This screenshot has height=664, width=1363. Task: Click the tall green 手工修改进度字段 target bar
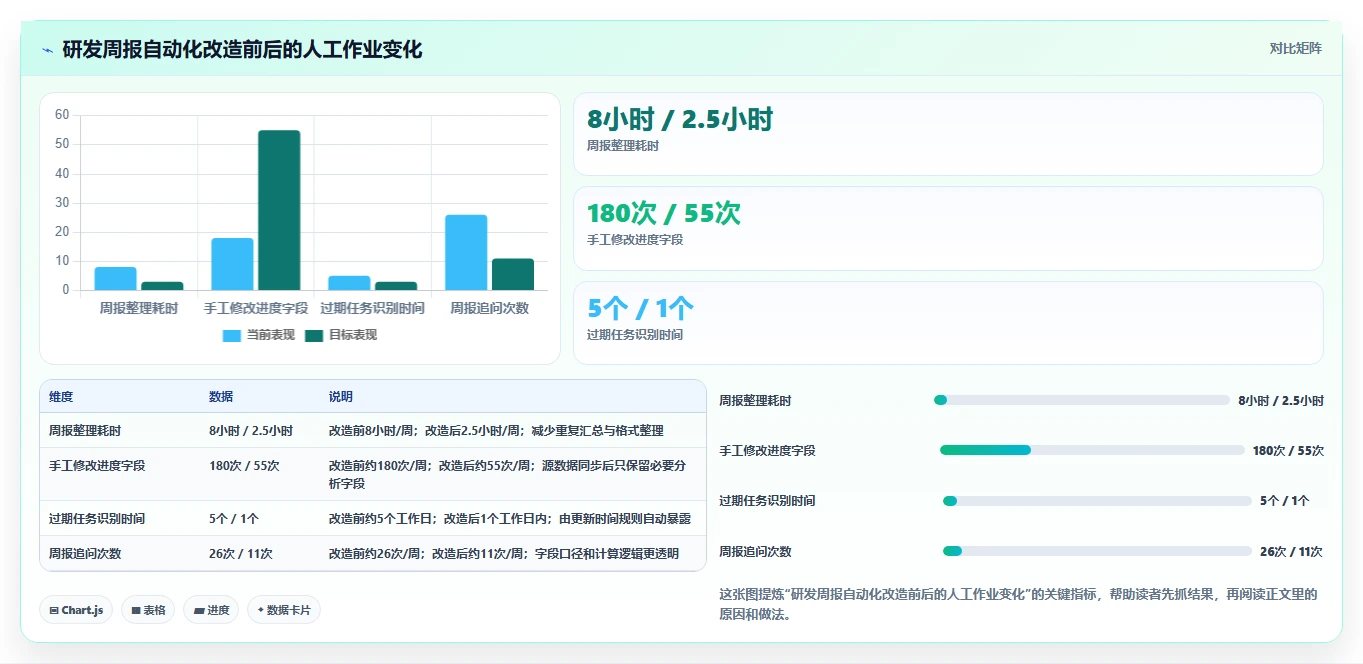tap(279, 210)
